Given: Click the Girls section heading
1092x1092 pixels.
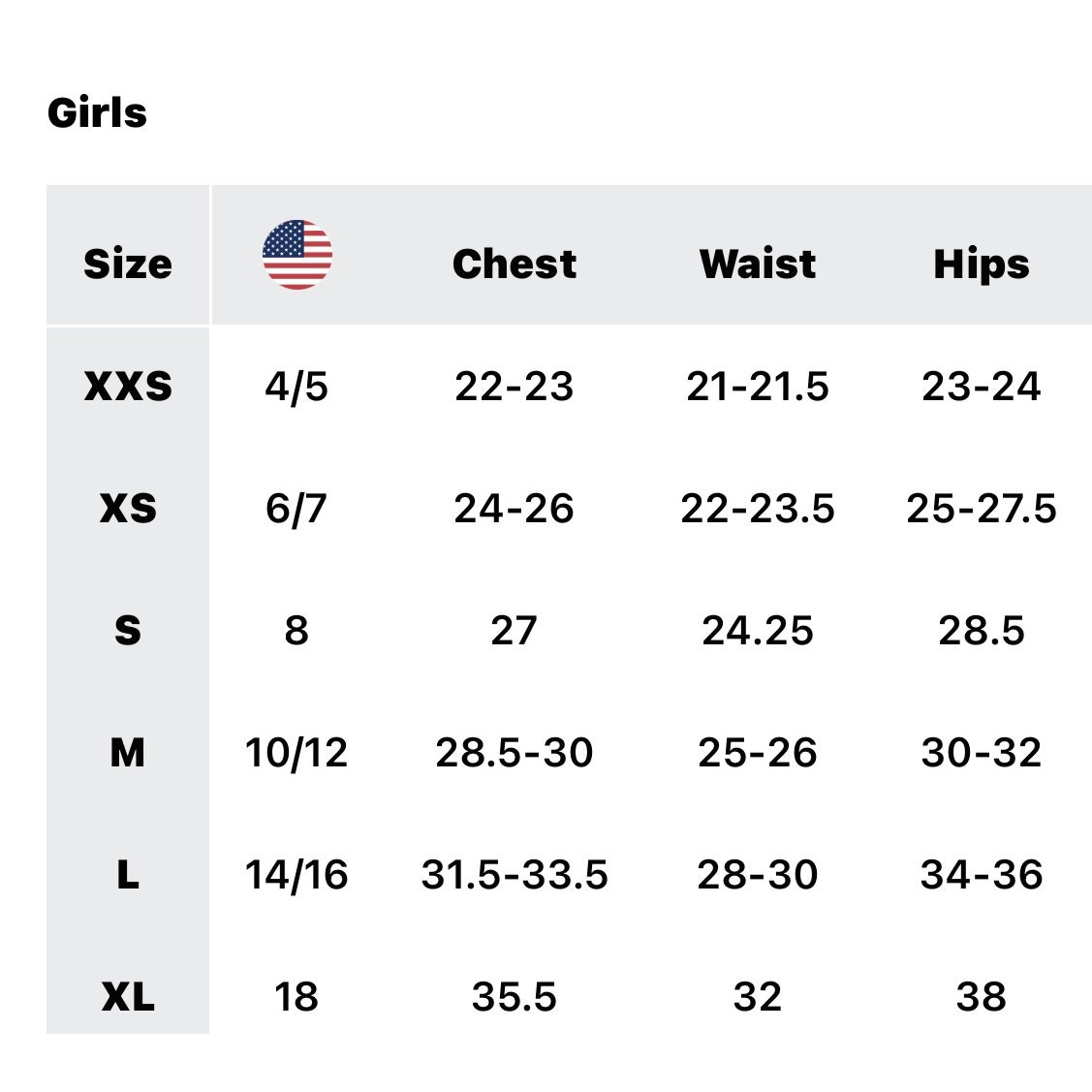Looking at the screenshot, I should (97, 112).
